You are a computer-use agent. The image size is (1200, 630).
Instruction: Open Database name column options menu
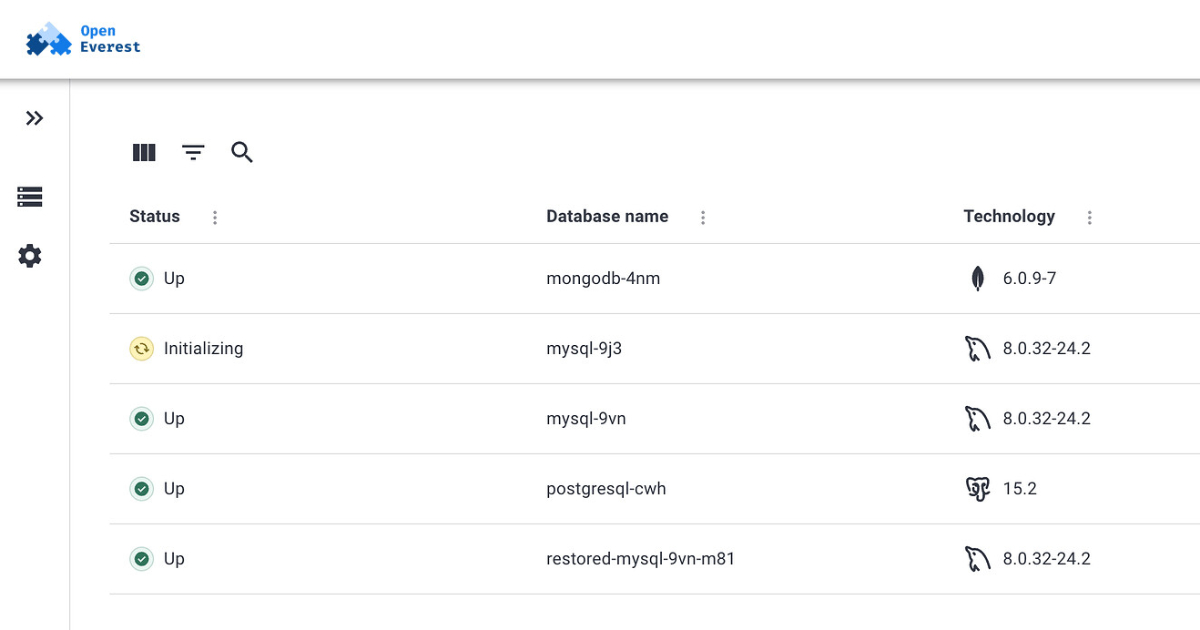[703, 217]
